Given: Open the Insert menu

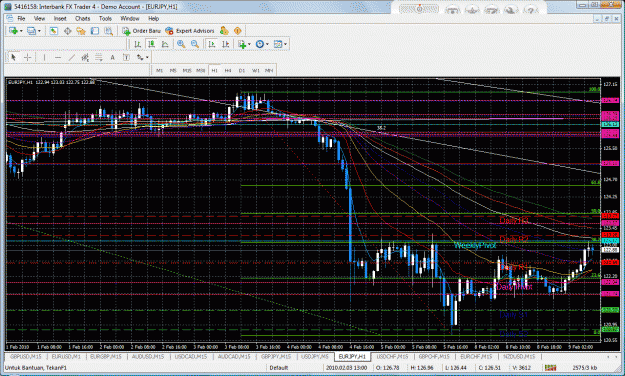Looking at the screenshot, I should (60, 18).
